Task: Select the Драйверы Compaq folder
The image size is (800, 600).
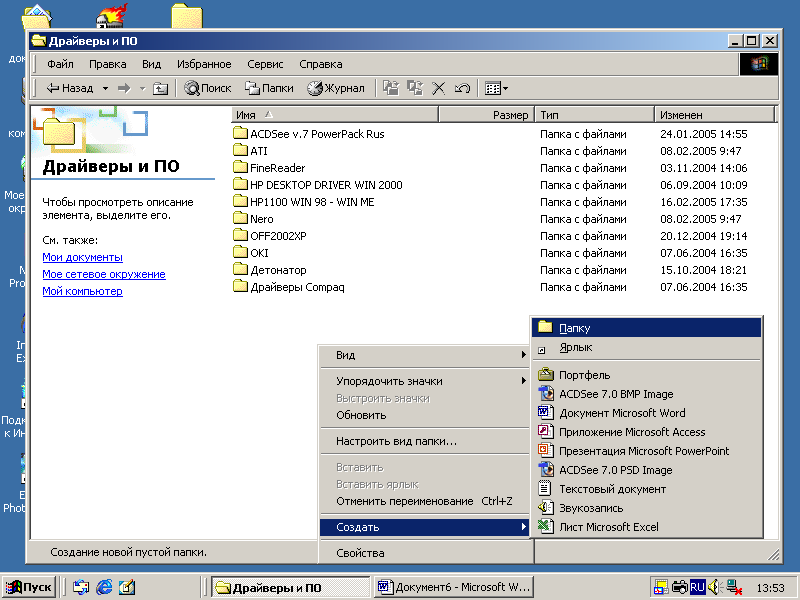Action: coord(289,287)
